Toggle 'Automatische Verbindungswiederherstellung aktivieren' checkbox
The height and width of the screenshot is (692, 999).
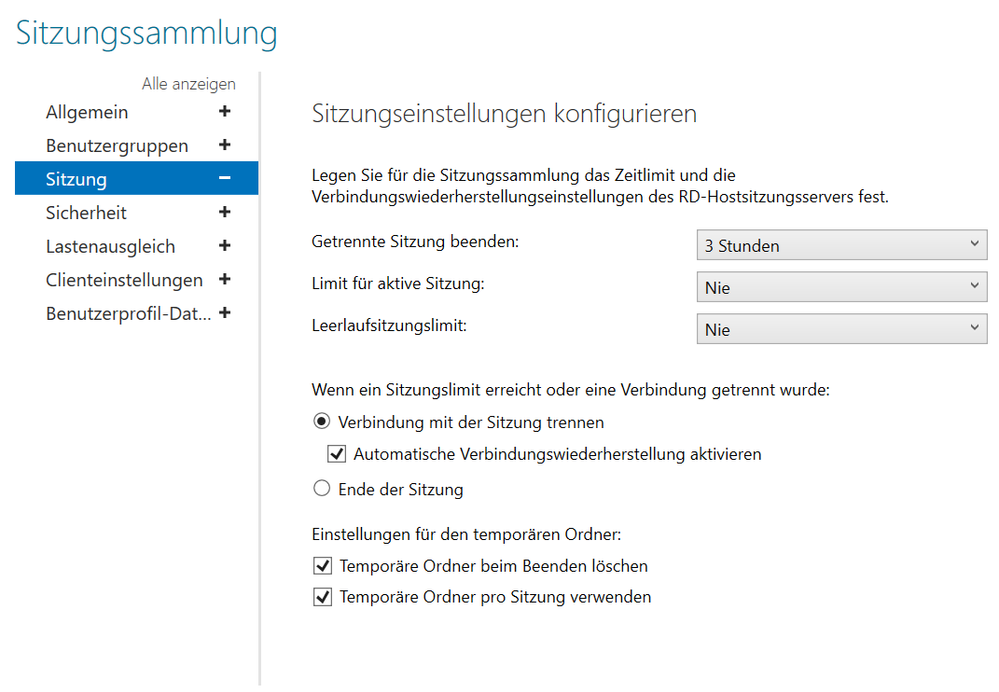tap(337, 454)
